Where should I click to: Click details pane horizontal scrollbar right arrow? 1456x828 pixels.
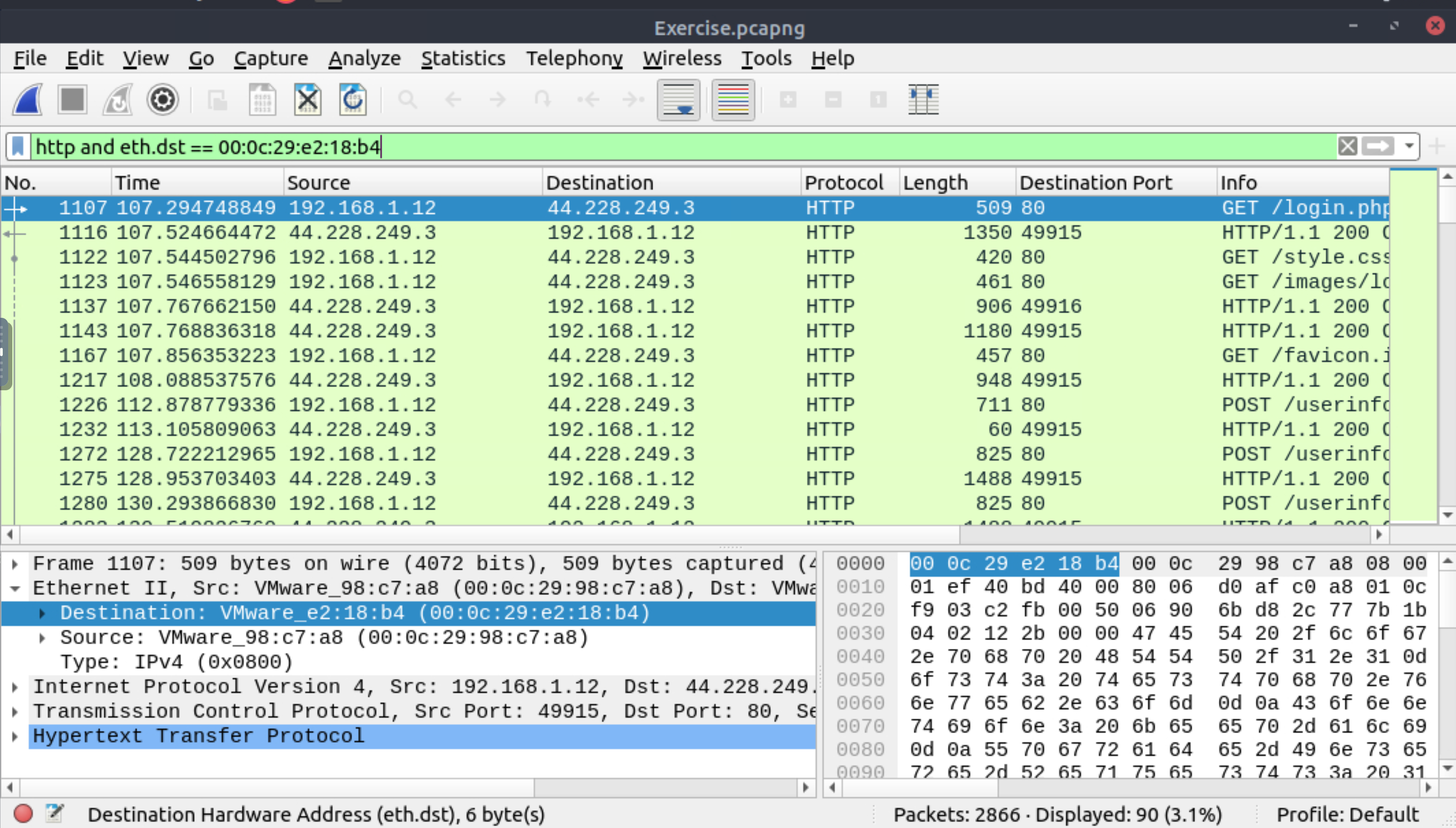pyautogui.click(x=806, y=788)
